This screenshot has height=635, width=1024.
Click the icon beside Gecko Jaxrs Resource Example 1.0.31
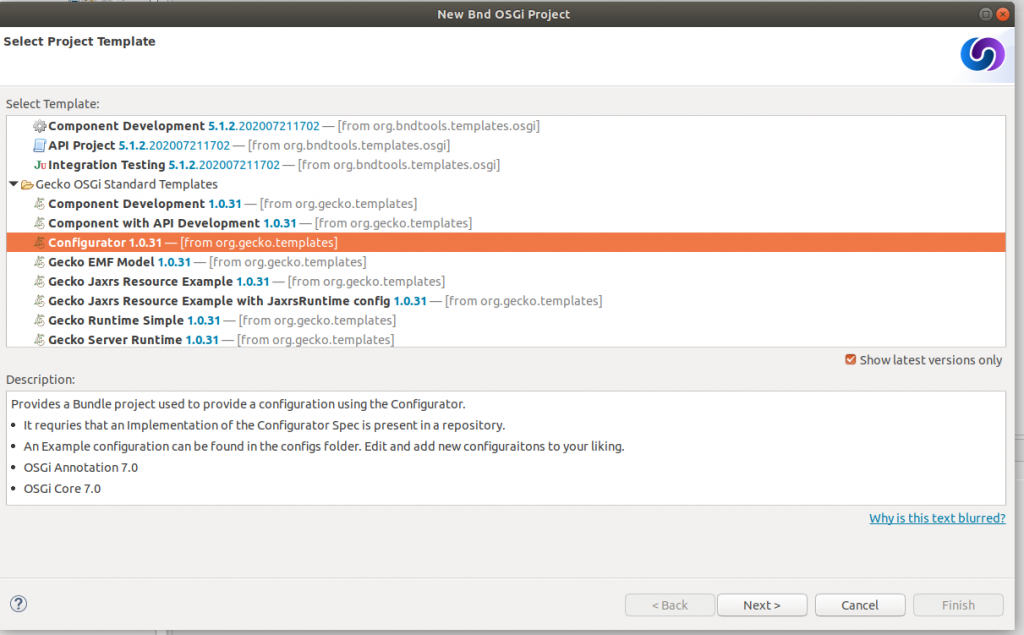pos(40,282)
